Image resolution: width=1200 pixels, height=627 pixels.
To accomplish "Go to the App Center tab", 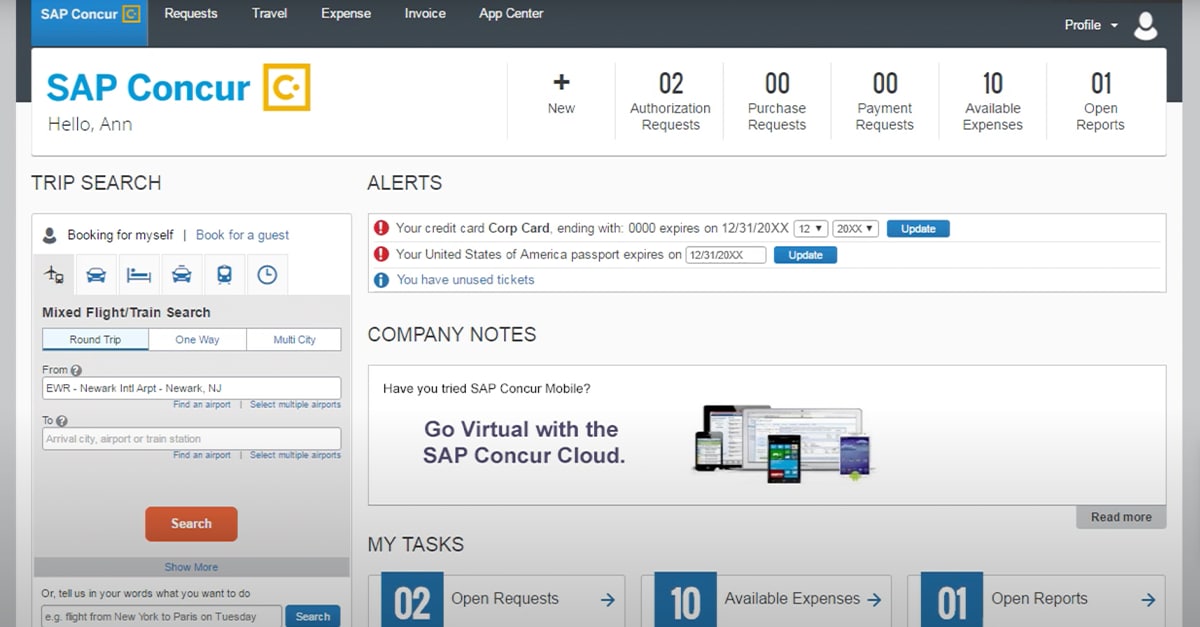I will [x=511, y=14].
